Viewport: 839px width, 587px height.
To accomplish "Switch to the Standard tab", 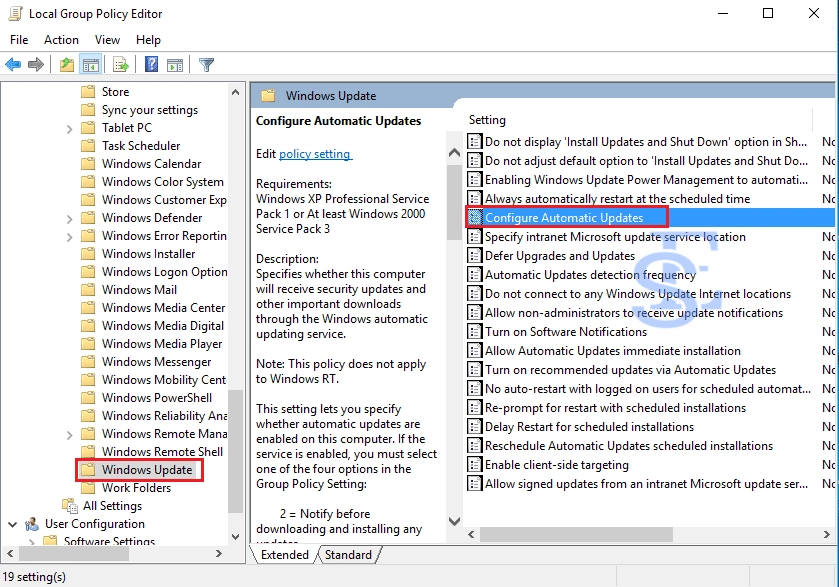I will (x=348, y=555).
